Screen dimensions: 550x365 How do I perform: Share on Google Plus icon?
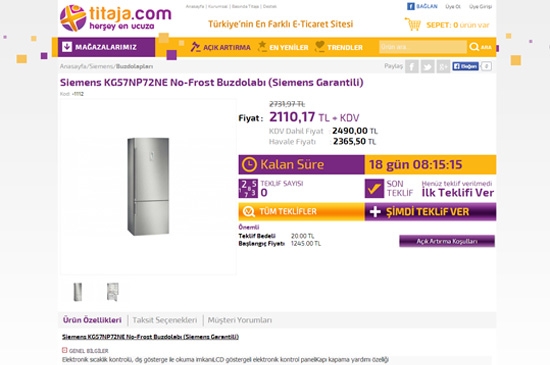(443, 66)
